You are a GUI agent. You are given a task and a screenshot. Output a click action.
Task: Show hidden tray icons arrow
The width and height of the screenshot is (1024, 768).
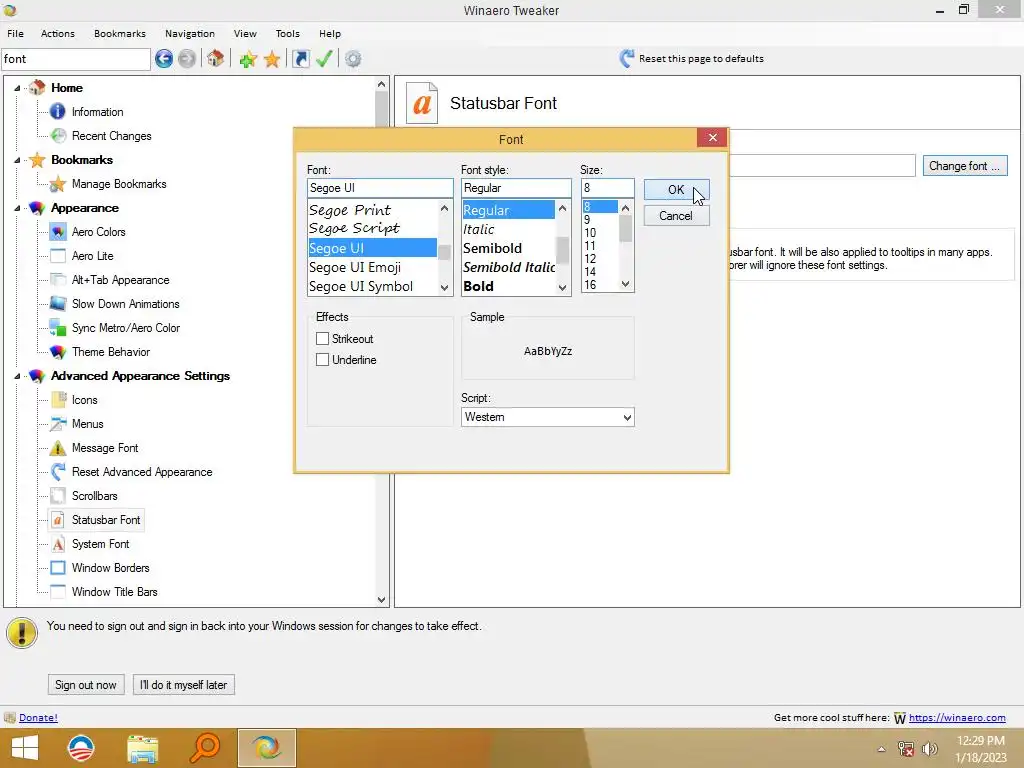(x=881, y=749)
